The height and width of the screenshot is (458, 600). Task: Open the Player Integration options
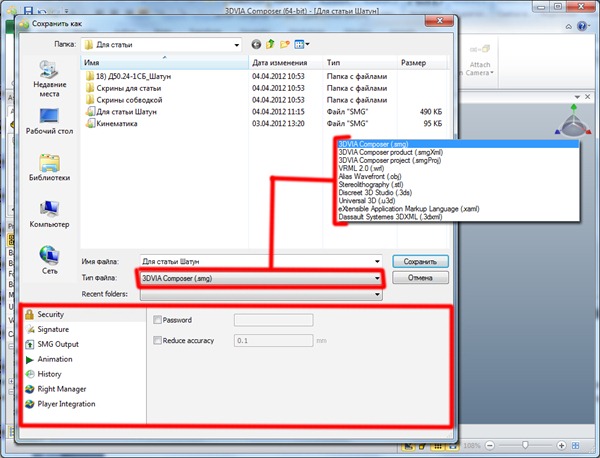click(83, 404)
